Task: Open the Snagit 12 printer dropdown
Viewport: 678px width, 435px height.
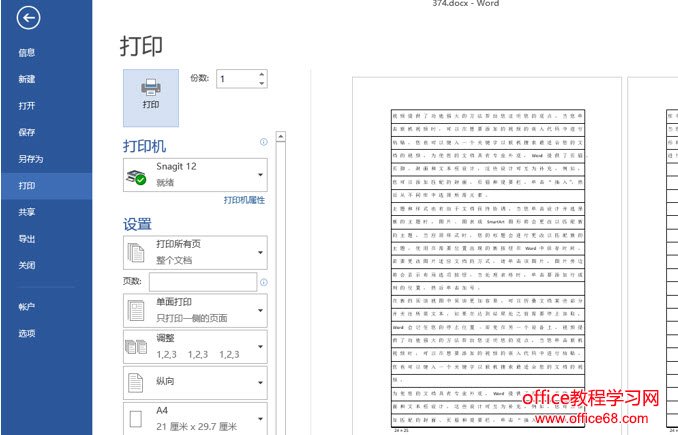Action: 195,175
